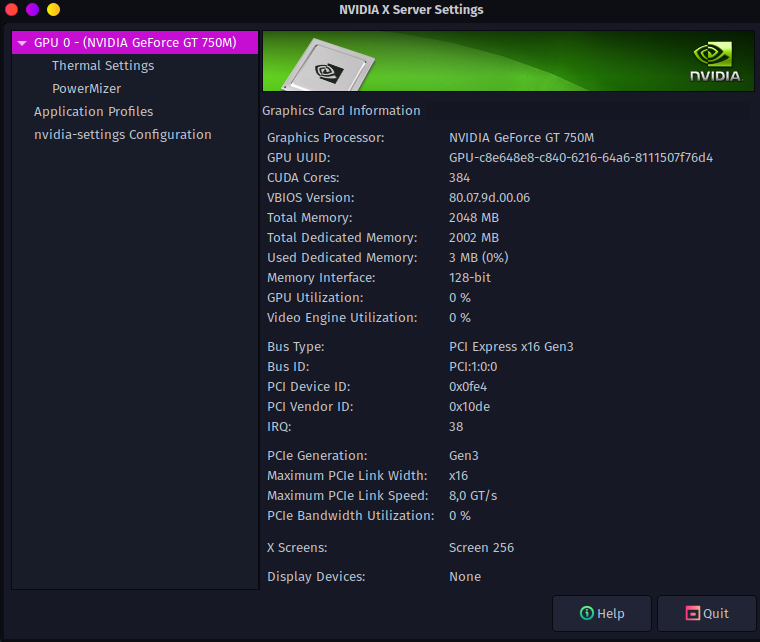
Task: Click PCI Vendor ID value 0x10de
Action: 469,407
